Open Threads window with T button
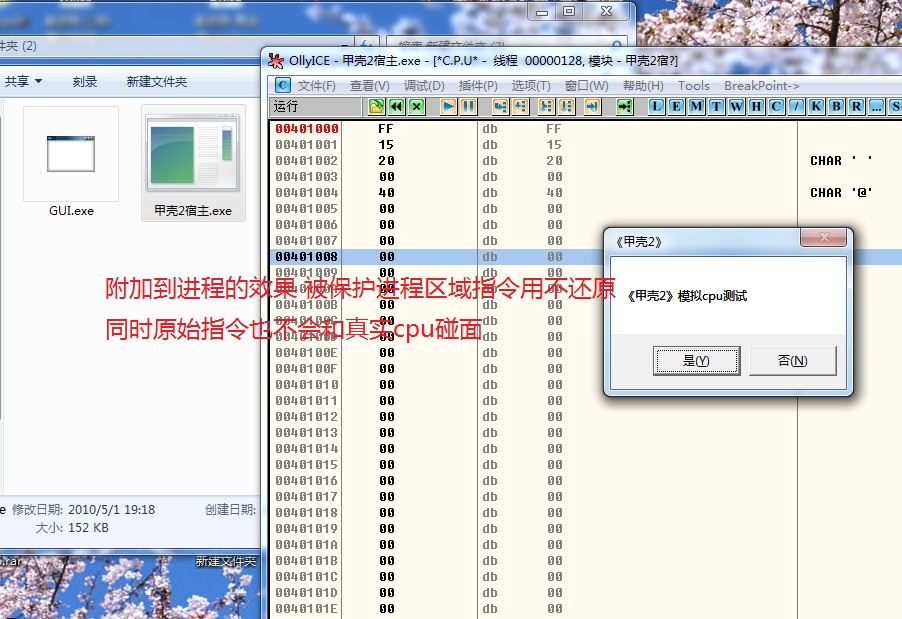This screenshot has width=902, height=619. [716, 106]
